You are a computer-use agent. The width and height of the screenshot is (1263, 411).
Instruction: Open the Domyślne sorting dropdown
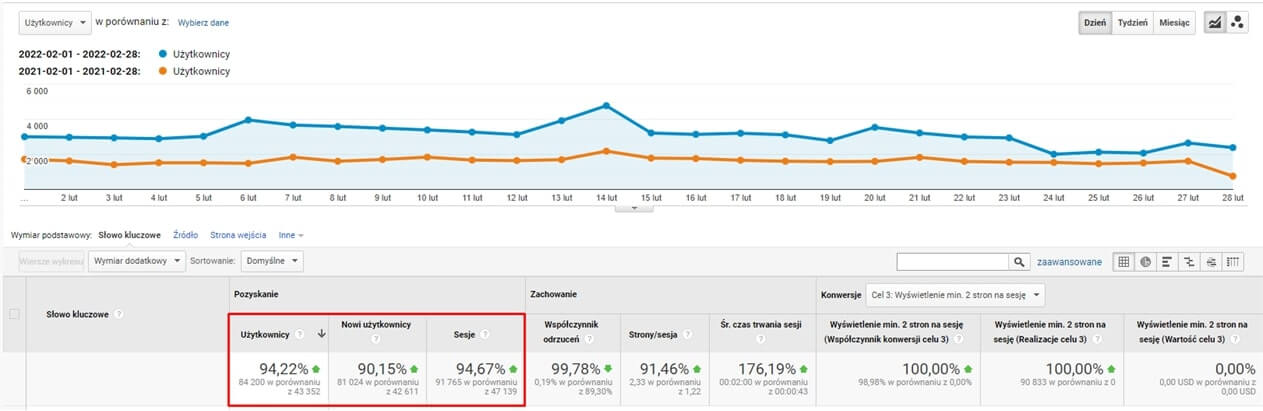coord(273,261)
